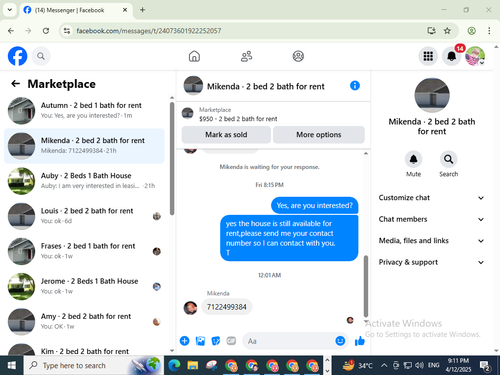Open Frases - 2 bed 1 bath conversation
The height and width of the screenshot is (375, 500).
click(x=84, y=251)
